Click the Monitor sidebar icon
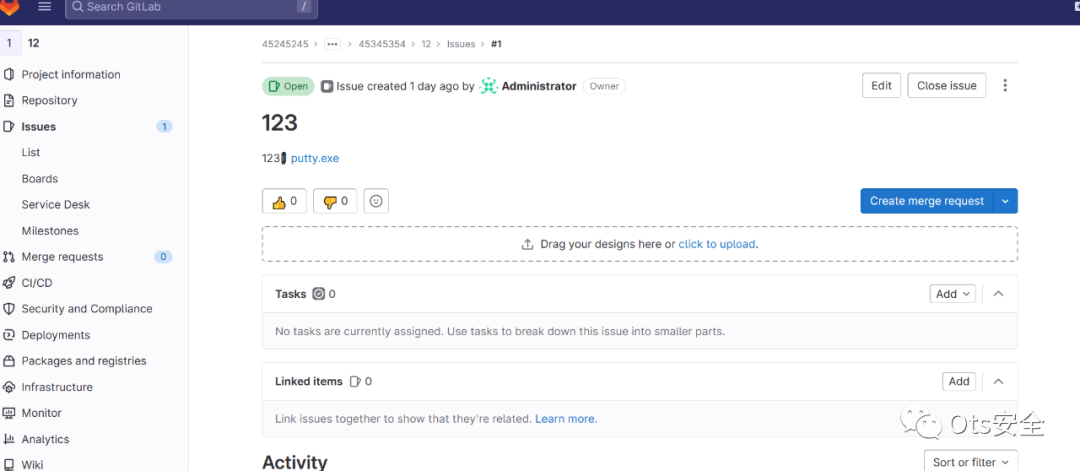This screenshot has width=1080, height=471. 9,413
